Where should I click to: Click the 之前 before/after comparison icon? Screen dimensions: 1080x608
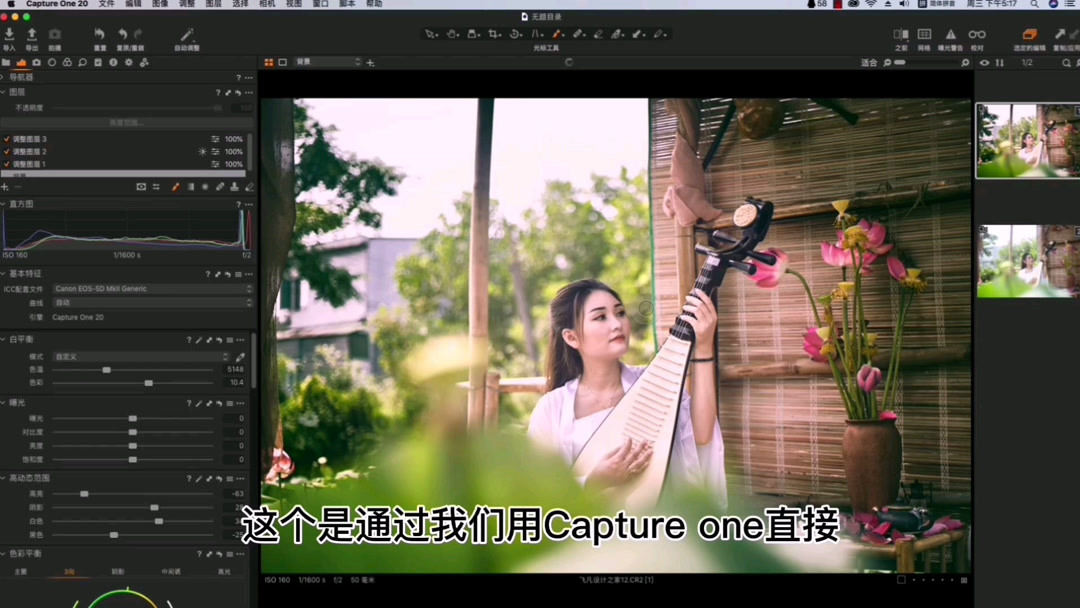(x=901, y=34)
